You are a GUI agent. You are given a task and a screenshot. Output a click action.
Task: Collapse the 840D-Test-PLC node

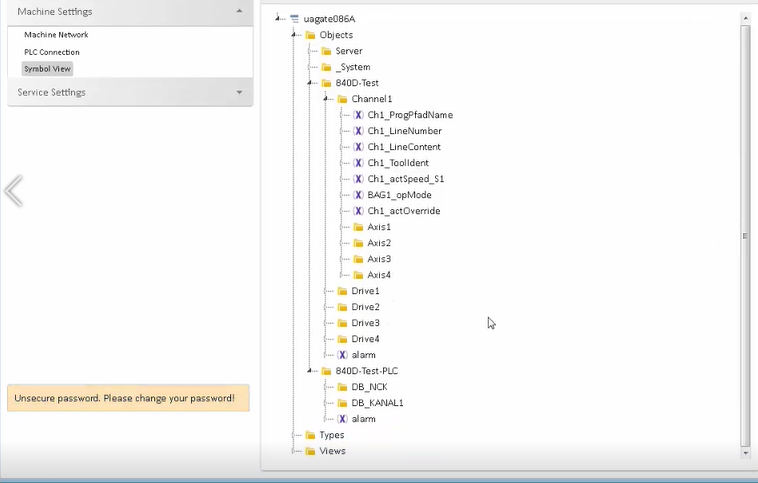coord(311,371)
